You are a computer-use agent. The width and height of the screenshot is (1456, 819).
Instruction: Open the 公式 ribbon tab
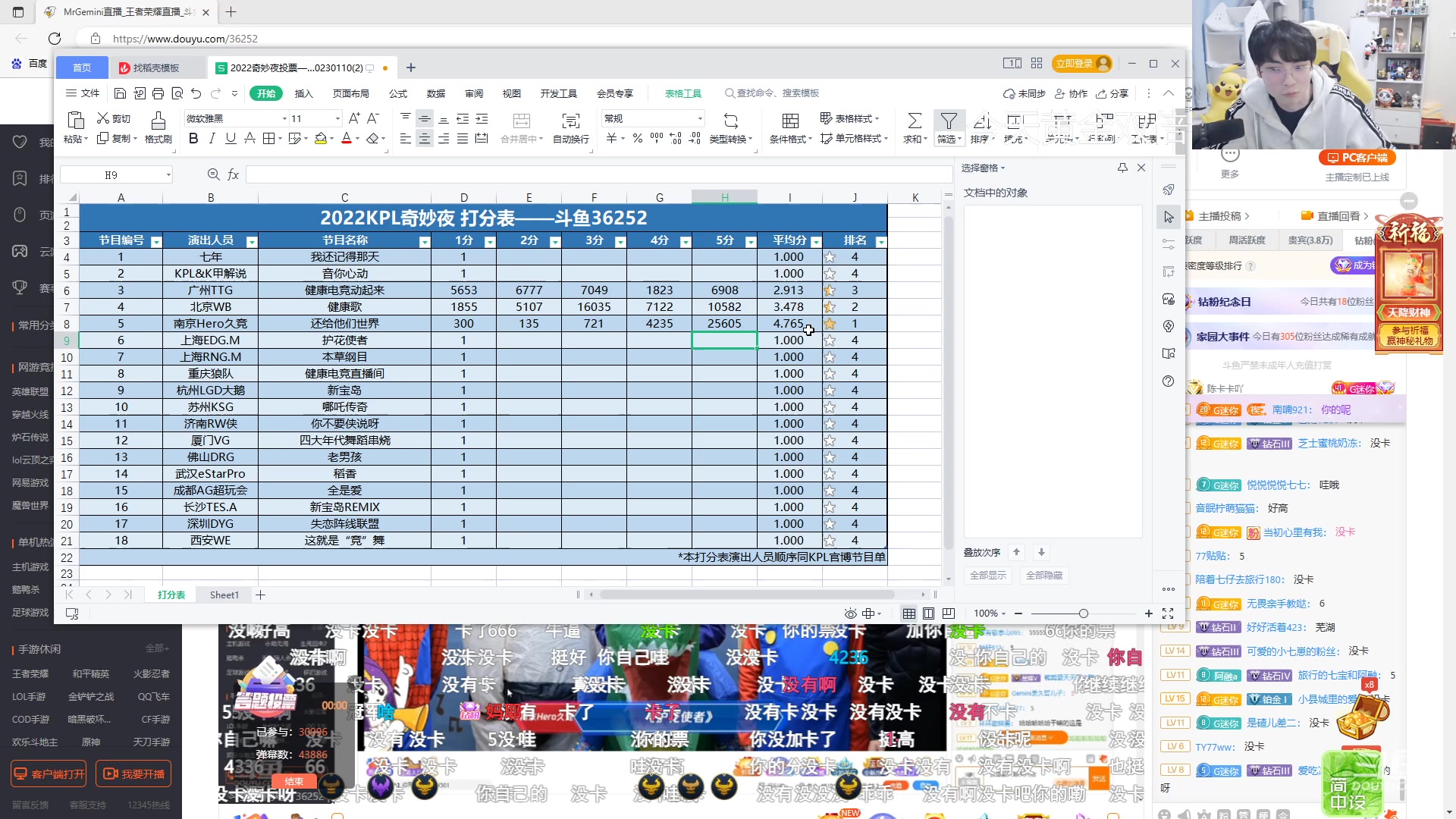(398, 93)
